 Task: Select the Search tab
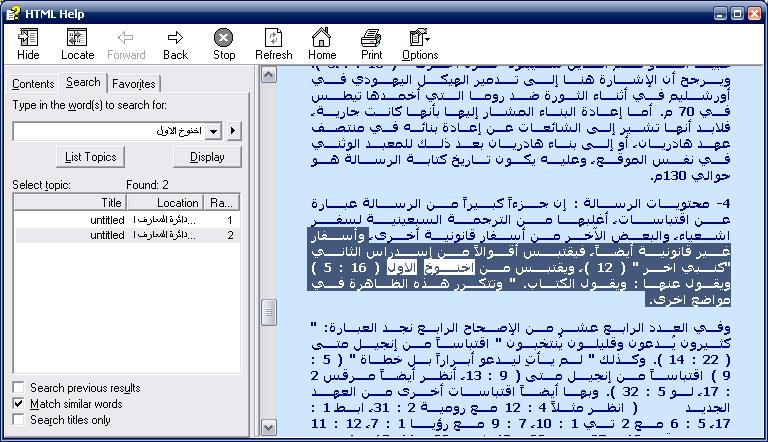coord(83,82)
